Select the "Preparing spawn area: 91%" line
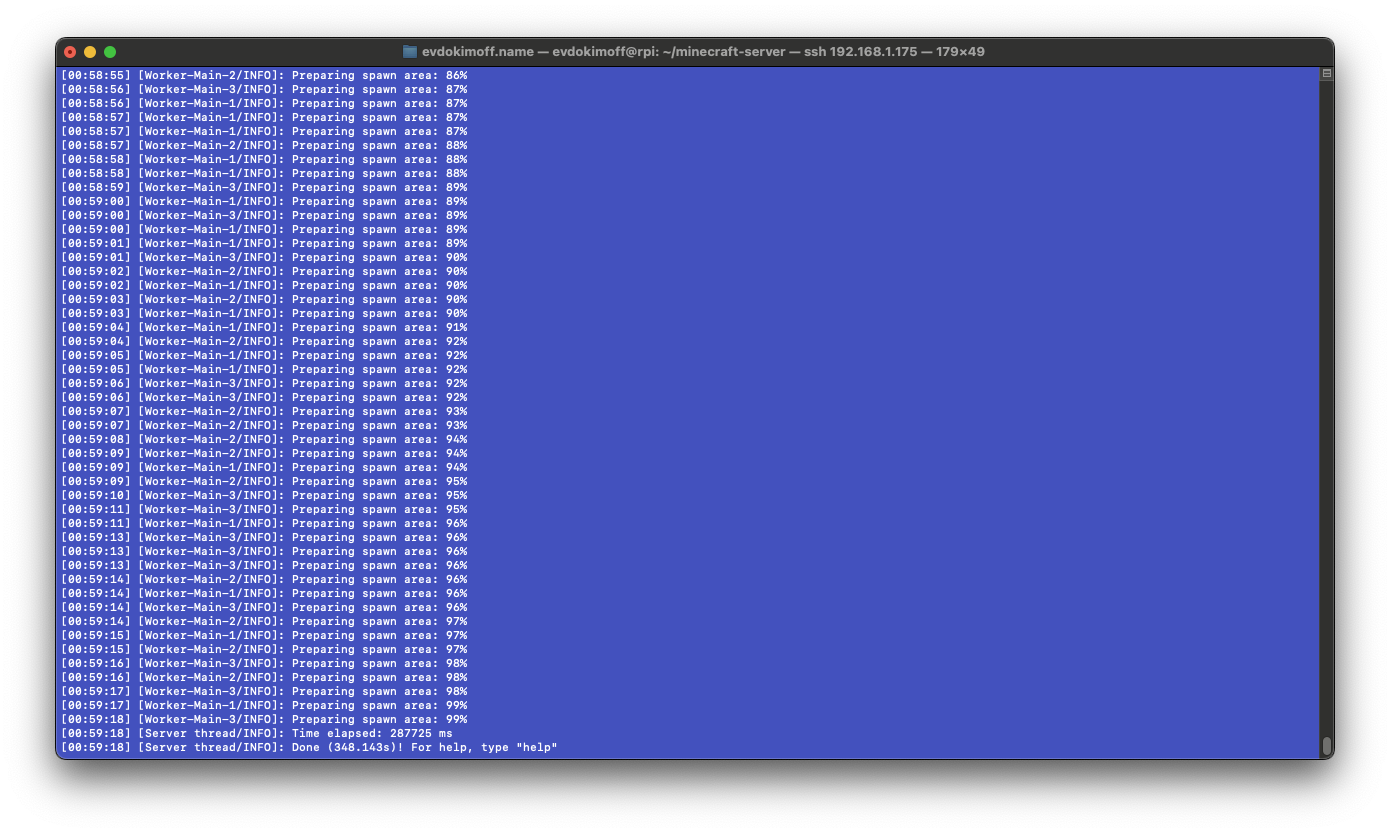 (x=379, y=327)
